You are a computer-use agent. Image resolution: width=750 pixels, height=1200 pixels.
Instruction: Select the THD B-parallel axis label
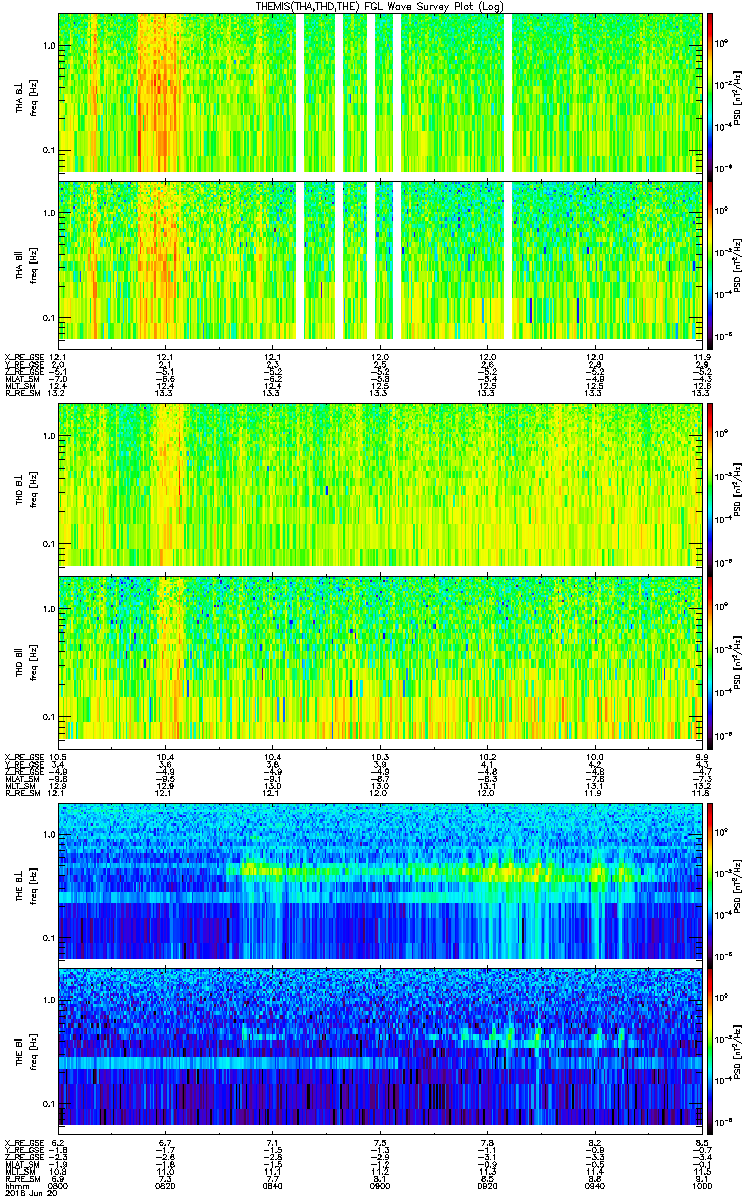(20, 664)
